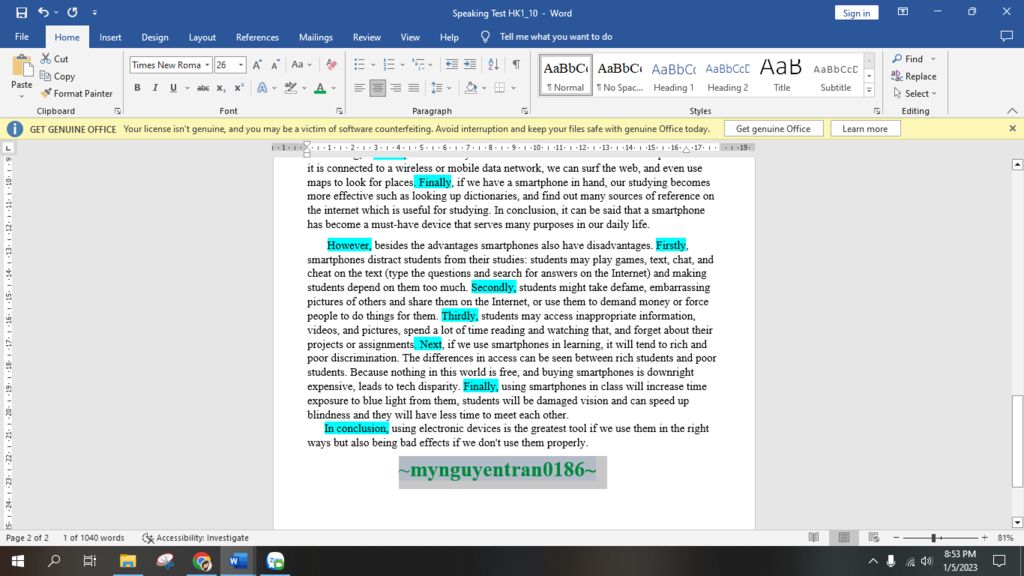
Task: Toggle show paragraph marks
Action: click(516, 65)
